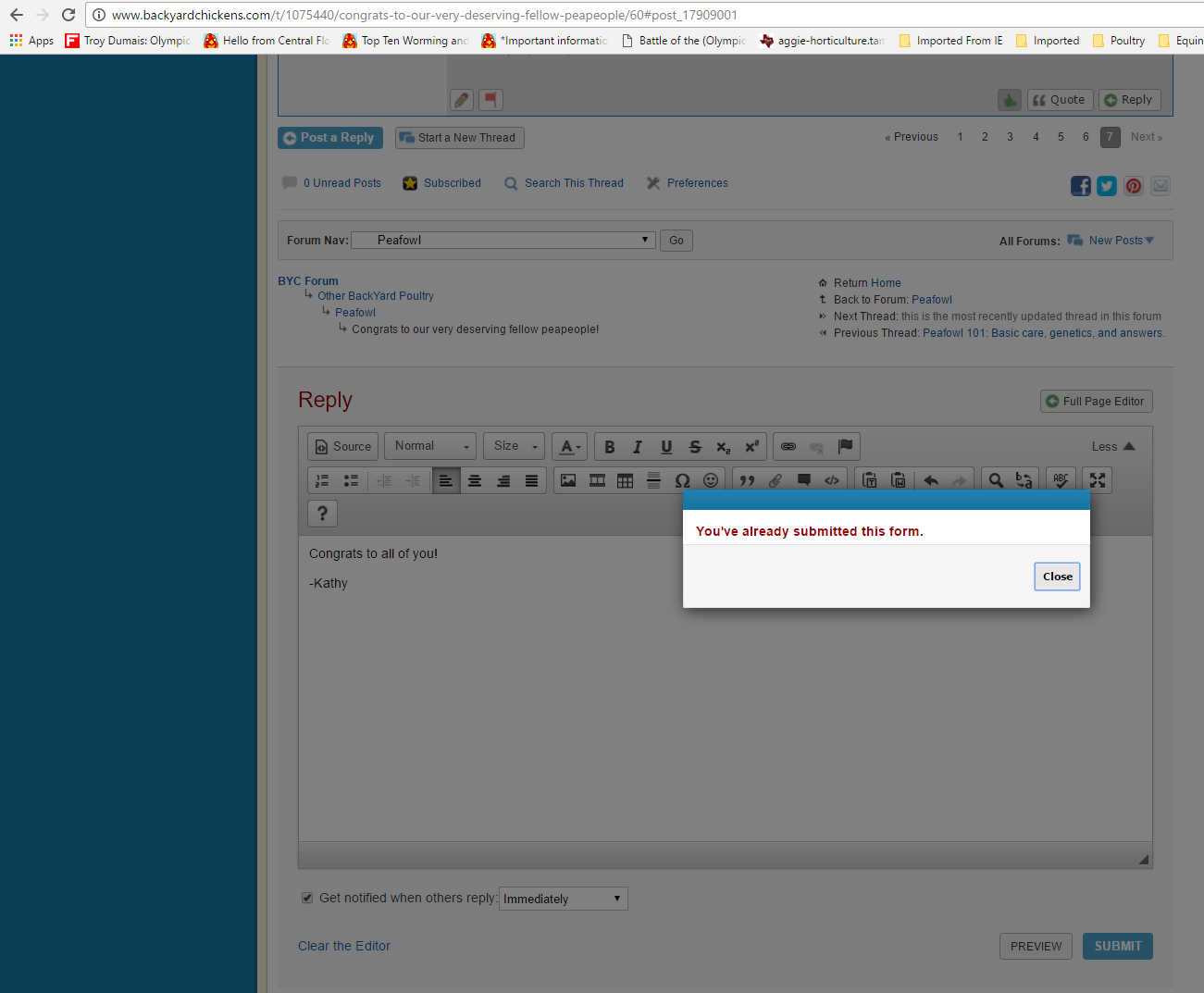The width and height of the screenshot is (1204, 993).
Task: Open the Immediately notification frequency dropdown
Action: 563,899
